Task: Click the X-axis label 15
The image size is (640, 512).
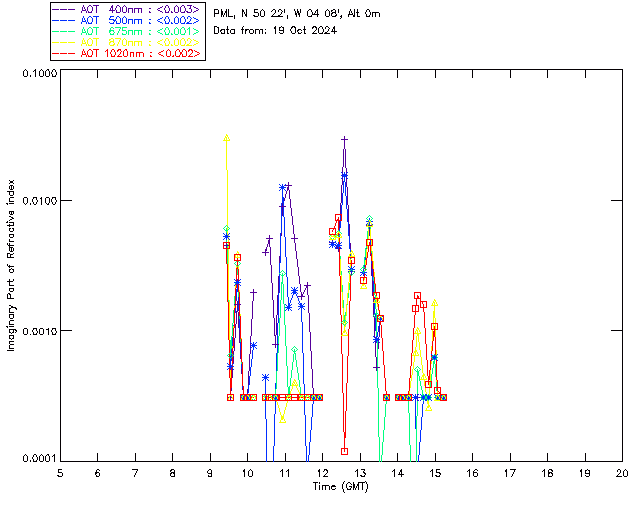Action: point(435,473)
